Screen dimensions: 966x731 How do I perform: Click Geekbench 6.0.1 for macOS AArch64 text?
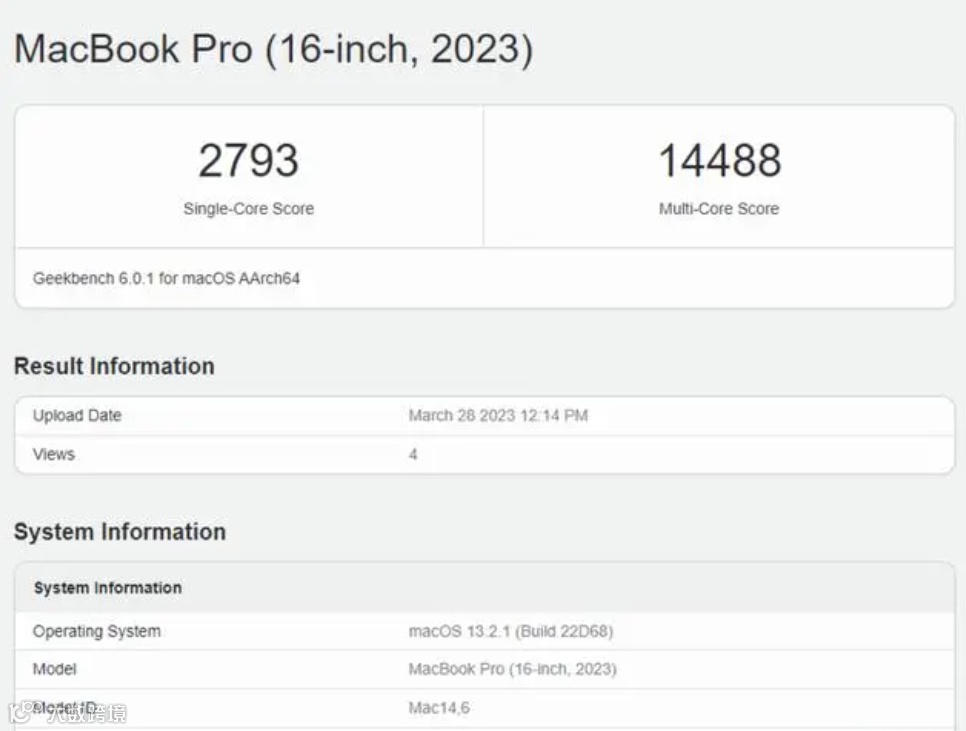[166, 278]
